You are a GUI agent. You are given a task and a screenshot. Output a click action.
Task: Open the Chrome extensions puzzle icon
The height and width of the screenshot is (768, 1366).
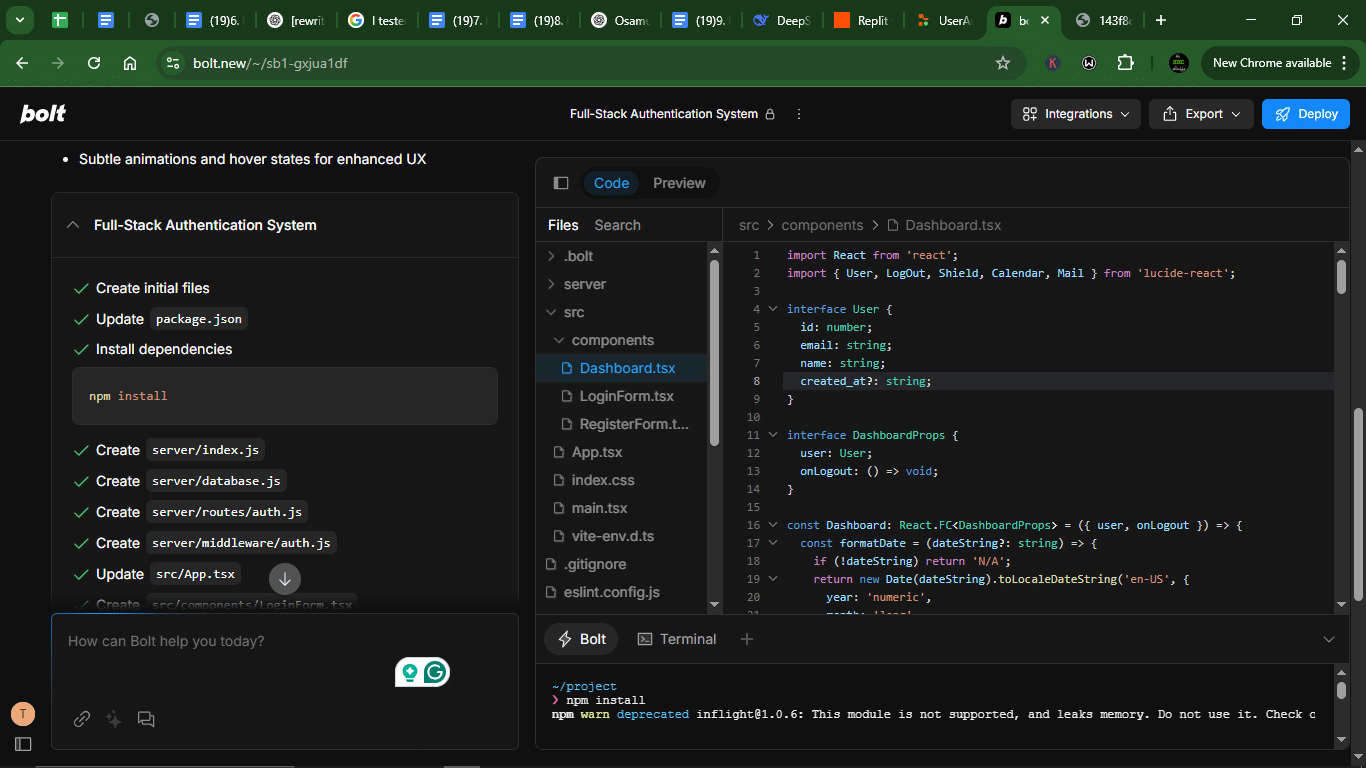tap(1126, 63)
